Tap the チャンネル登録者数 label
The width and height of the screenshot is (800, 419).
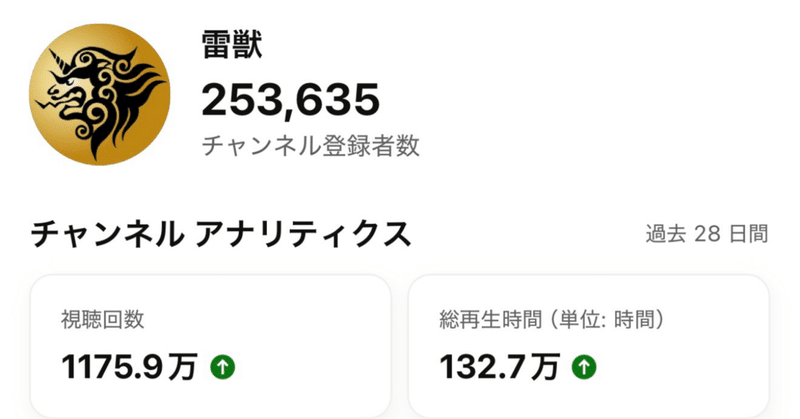[x=310, y=146]
